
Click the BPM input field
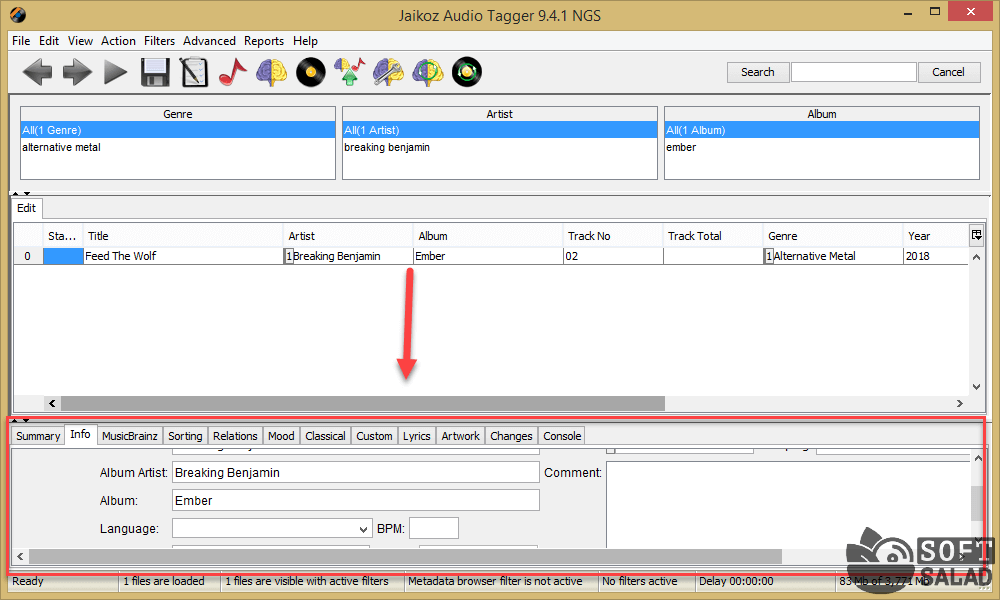click(x=433, y=529)
